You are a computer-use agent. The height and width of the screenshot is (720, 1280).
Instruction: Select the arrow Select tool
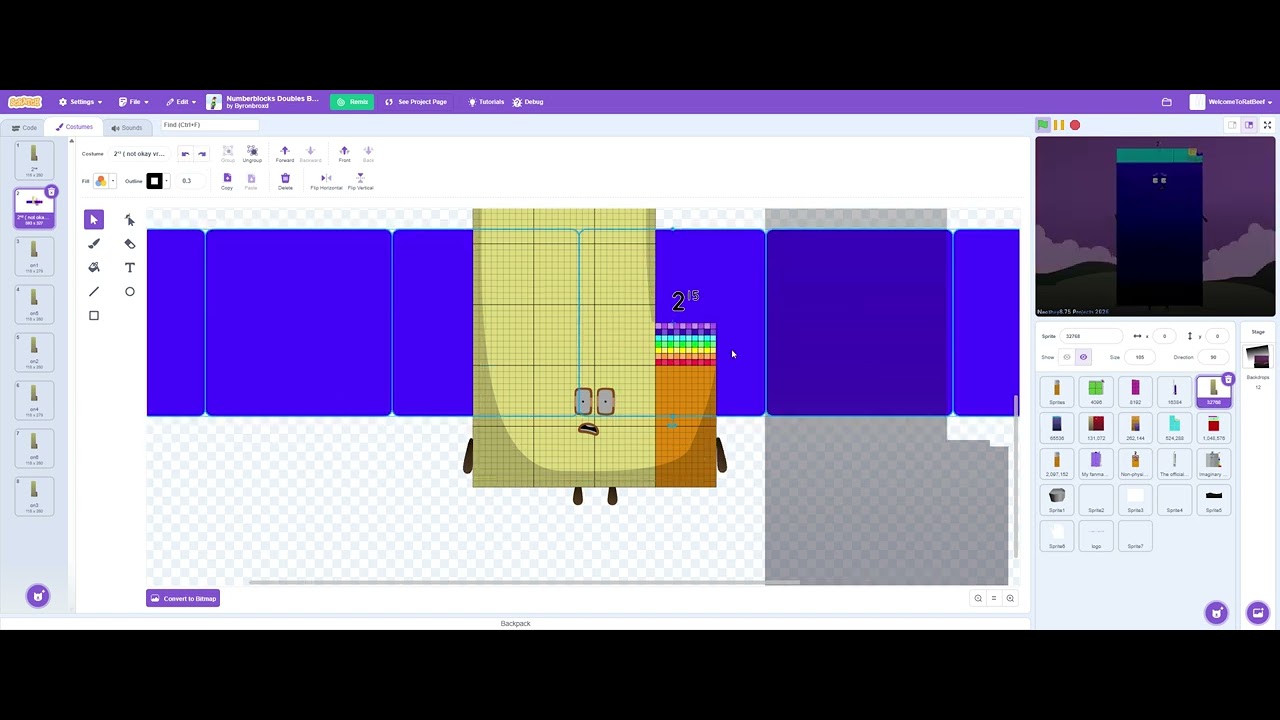tap(94, 220)
